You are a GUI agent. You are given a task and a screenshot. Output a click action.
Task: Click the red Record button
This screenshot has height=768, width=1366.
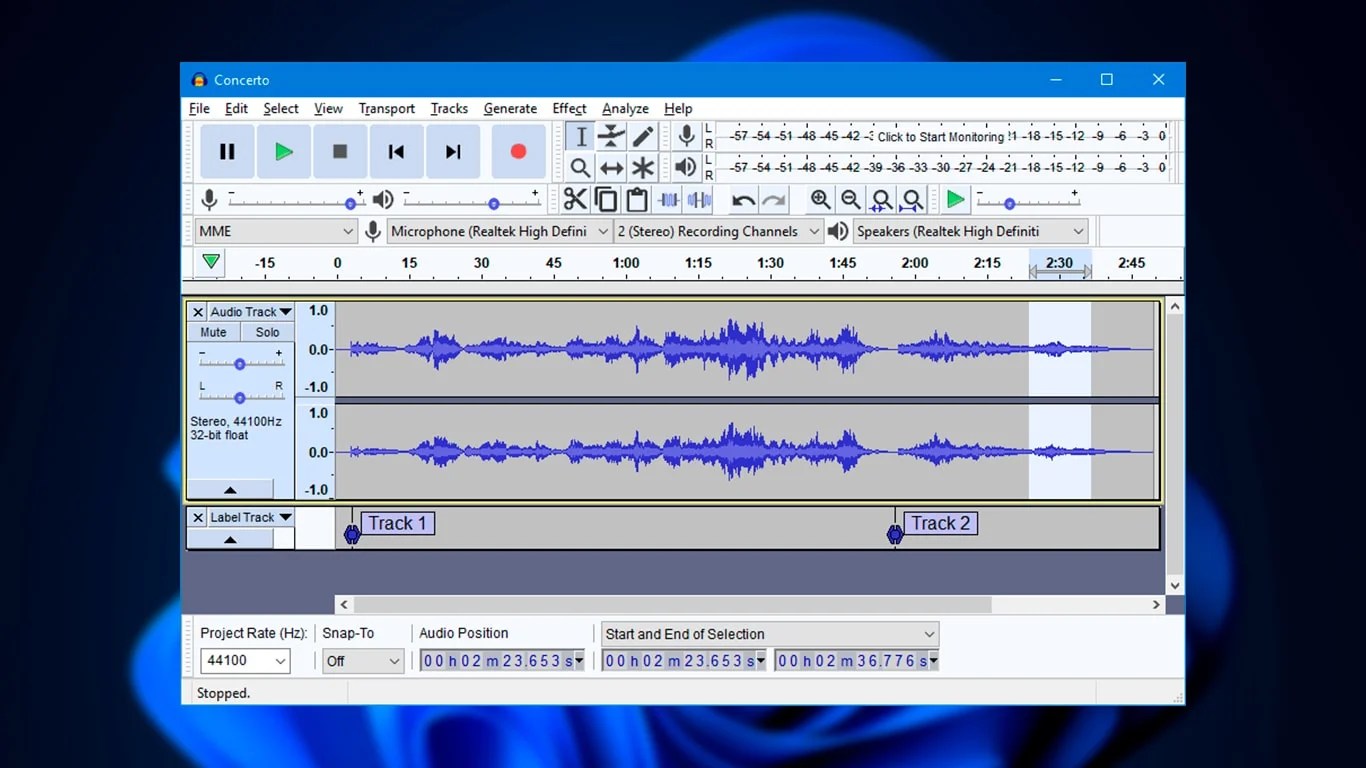(x=518, y=152)
